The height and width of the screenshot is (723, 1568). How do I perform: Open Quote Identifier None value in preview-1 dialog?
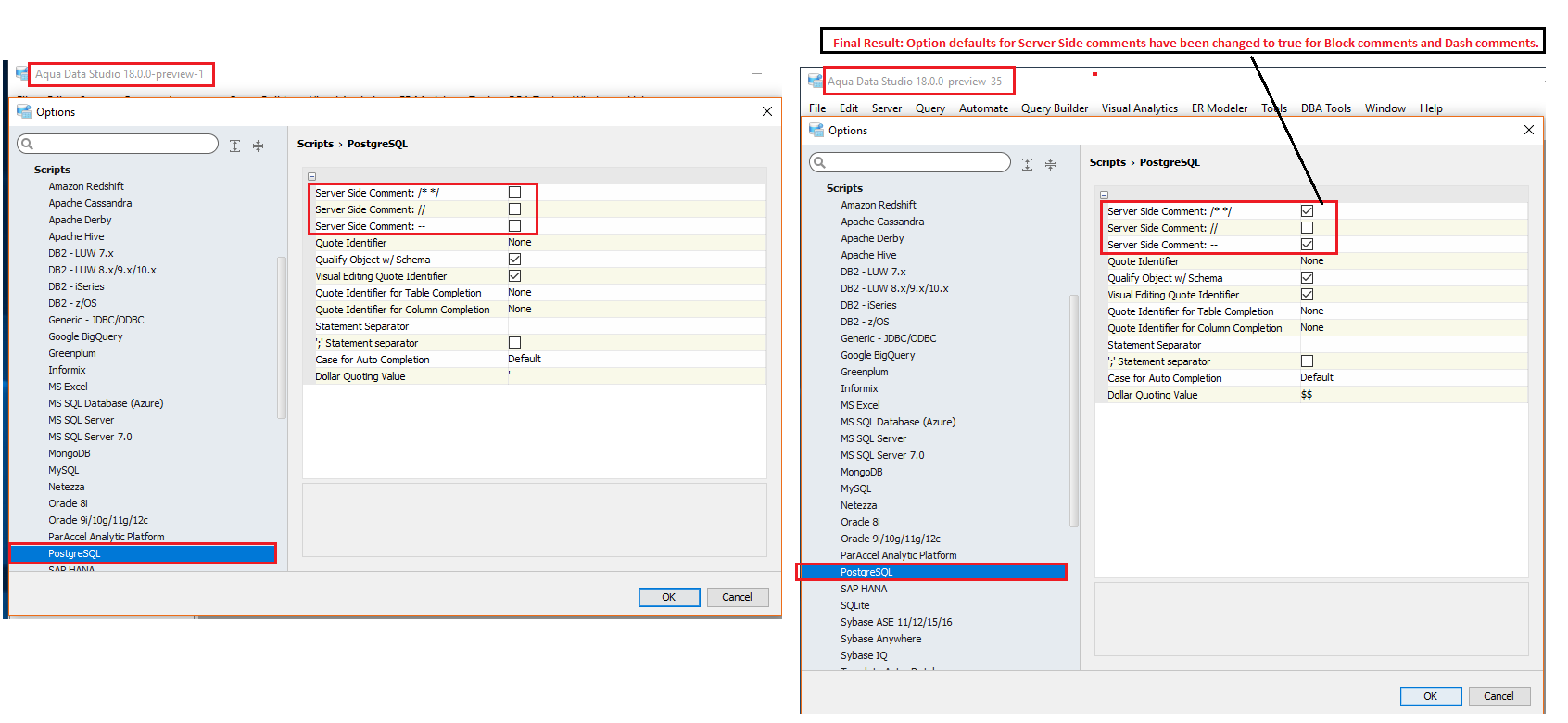637,243
